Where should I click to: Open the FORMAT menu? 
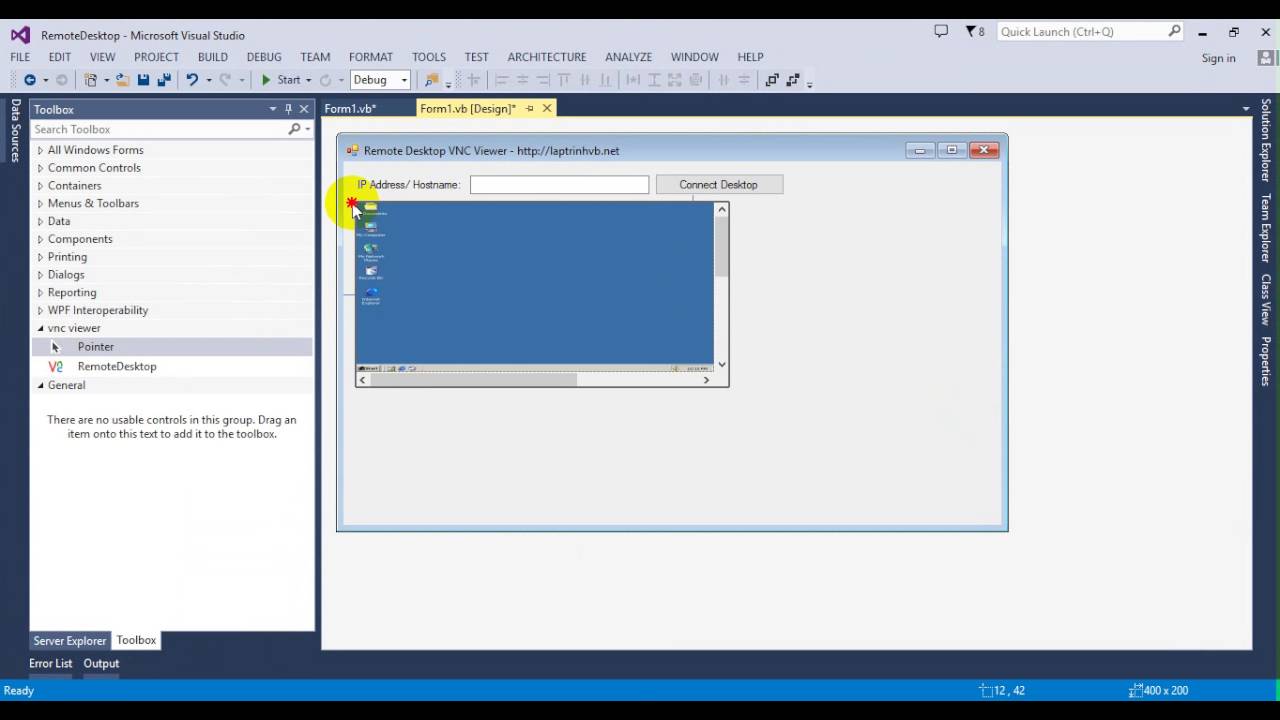pyautogui.click(x=371, y=57)
